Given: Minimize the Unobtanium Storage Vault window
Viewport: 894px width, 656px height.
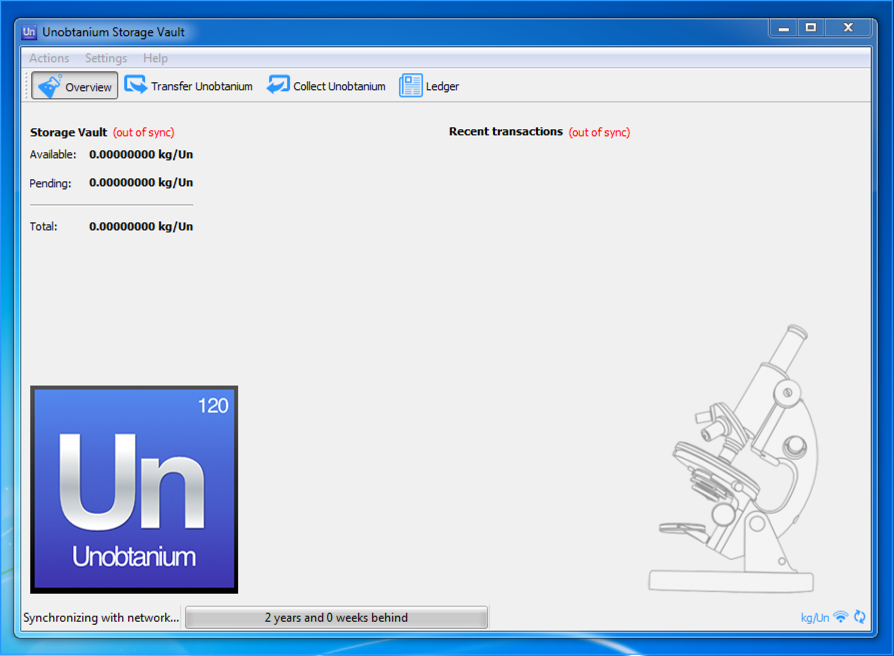Looking at the screenshot, I should [784, 29].
